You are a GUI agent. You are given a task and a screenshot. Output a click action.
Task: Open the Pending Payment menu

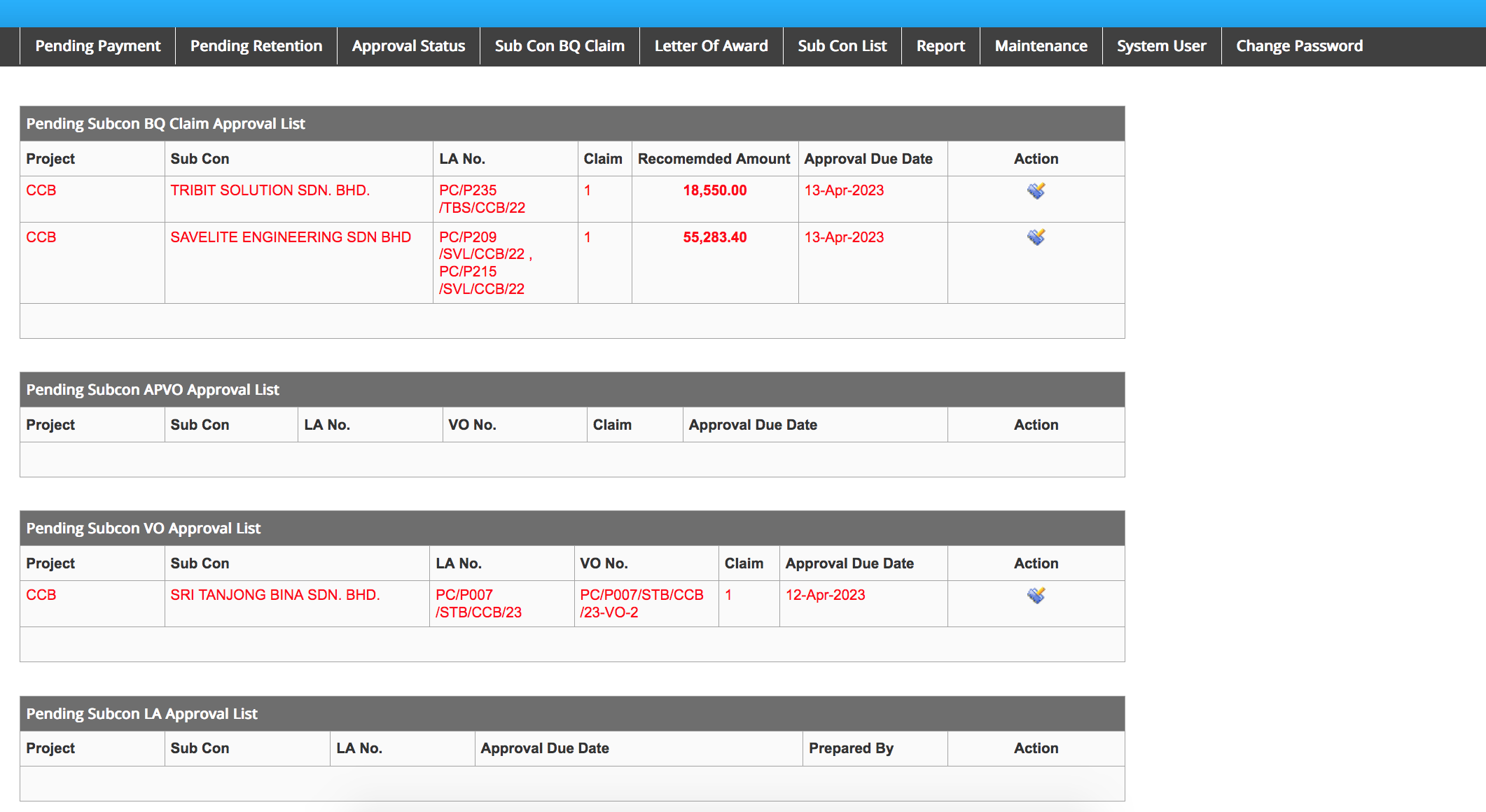click(97, 46)
